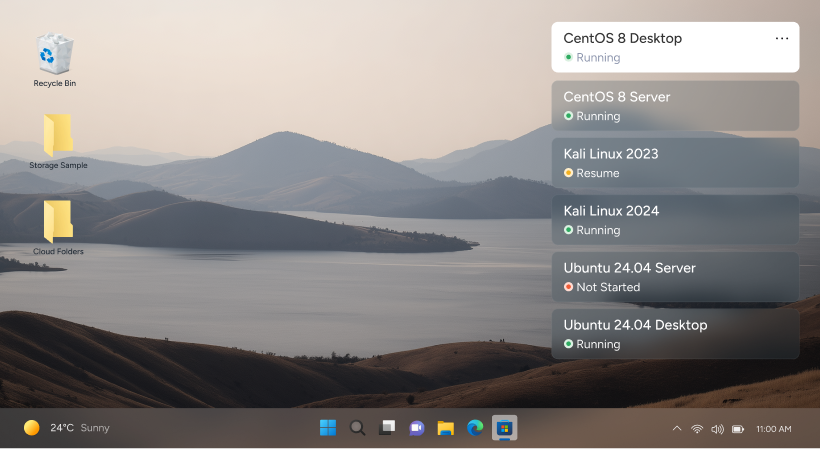Check the battery status icon
820x449 pixels.
click(738, 429)
